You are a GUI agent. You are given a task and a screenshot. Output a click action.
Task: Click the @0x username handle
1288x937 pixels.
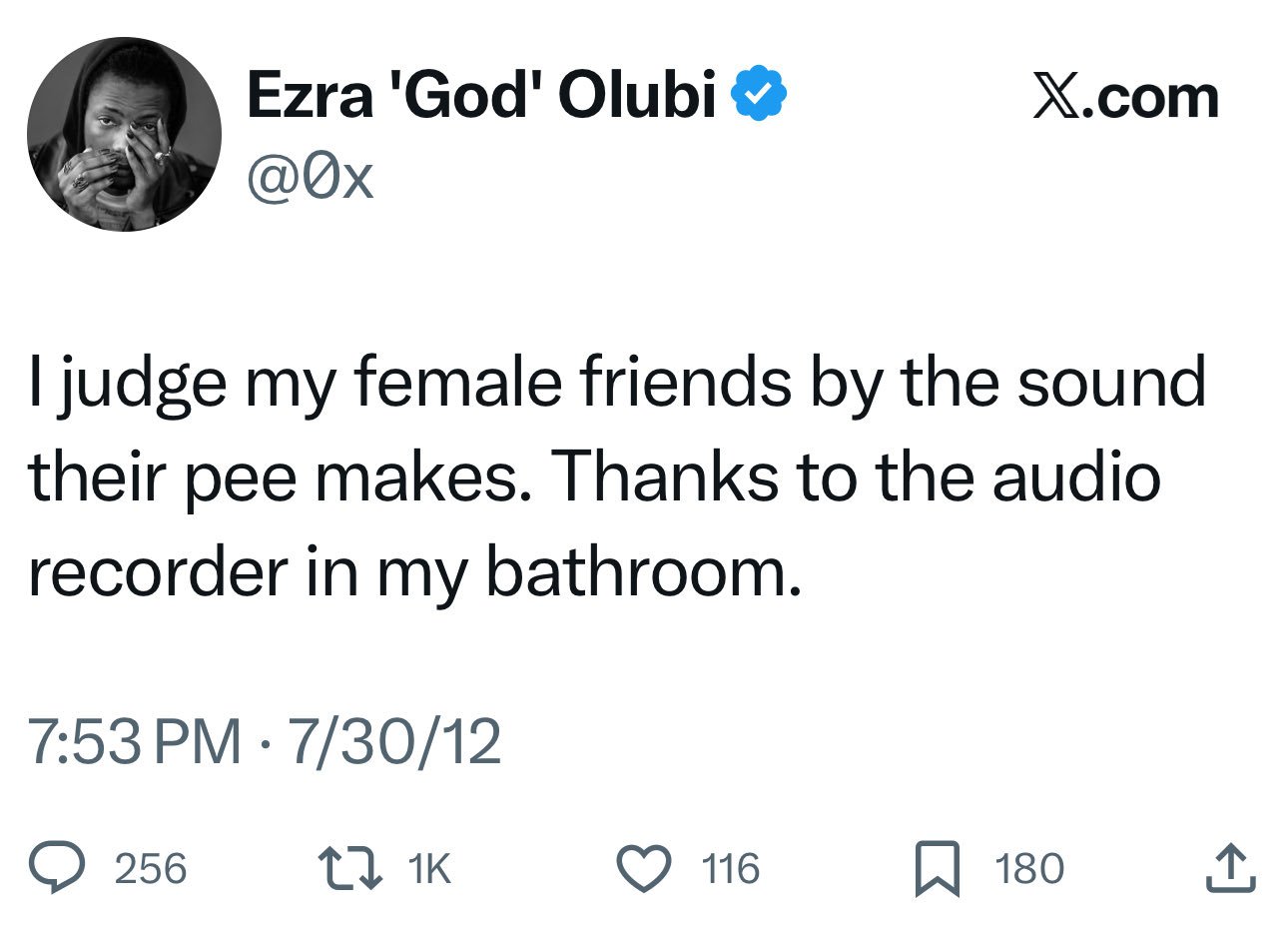(310, 178)
